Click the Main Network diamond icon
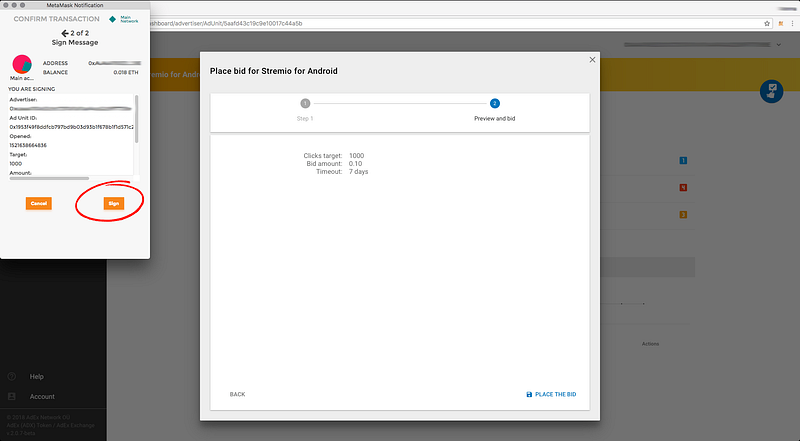 112,19
